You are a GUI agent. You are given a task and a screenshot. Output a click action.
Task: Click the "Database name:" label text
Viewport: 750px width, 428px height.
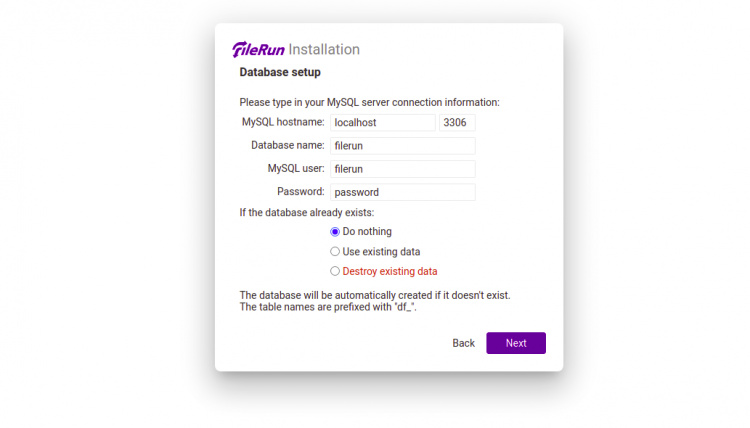(287, 146)
